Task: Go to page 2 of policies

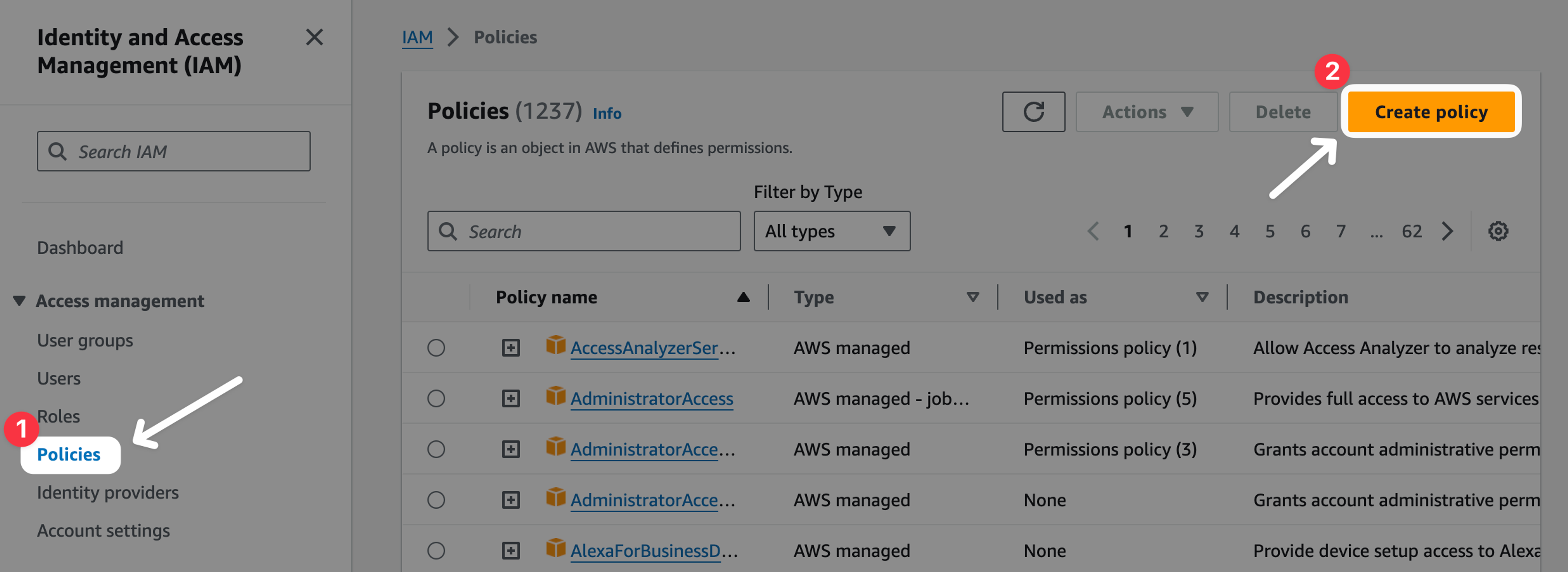Action: pyautogui.click(x=1163, y=231)
